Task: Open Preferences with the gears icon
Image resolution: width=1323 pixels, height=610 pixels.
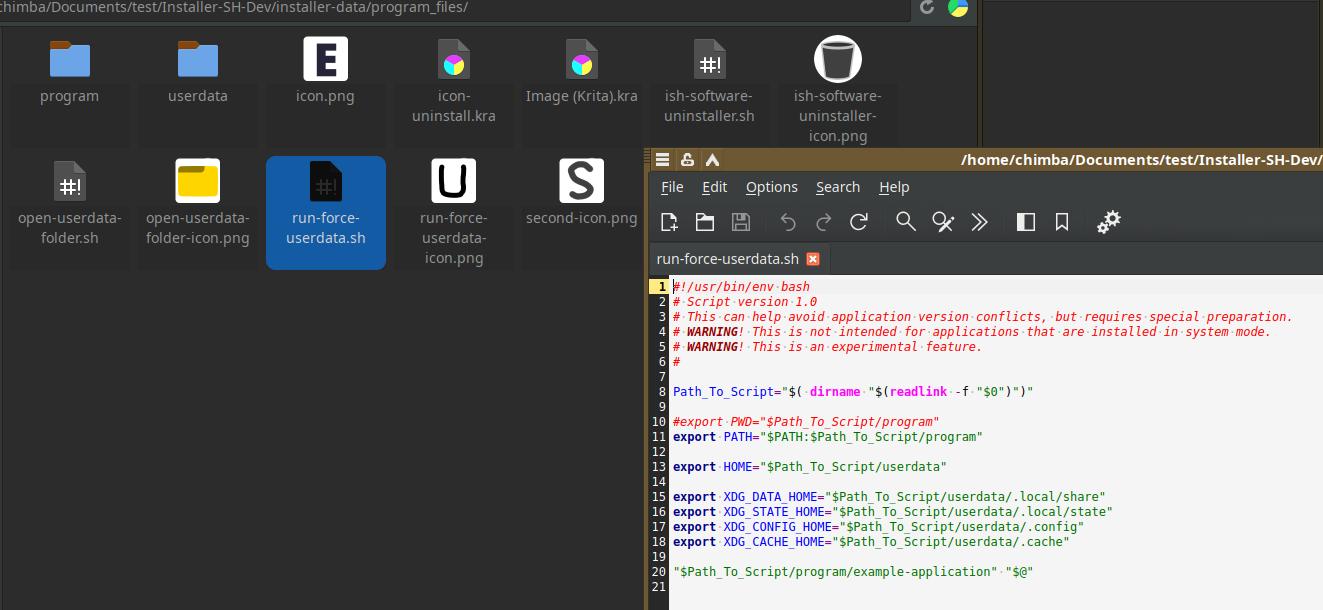Action: click(1108, 222)
